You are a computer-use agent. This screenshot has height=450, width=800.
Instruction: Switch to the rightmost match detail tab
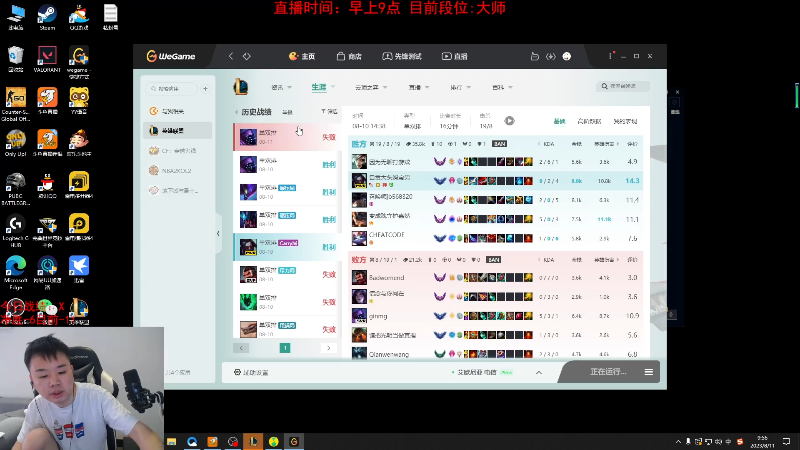pos(625,121)
